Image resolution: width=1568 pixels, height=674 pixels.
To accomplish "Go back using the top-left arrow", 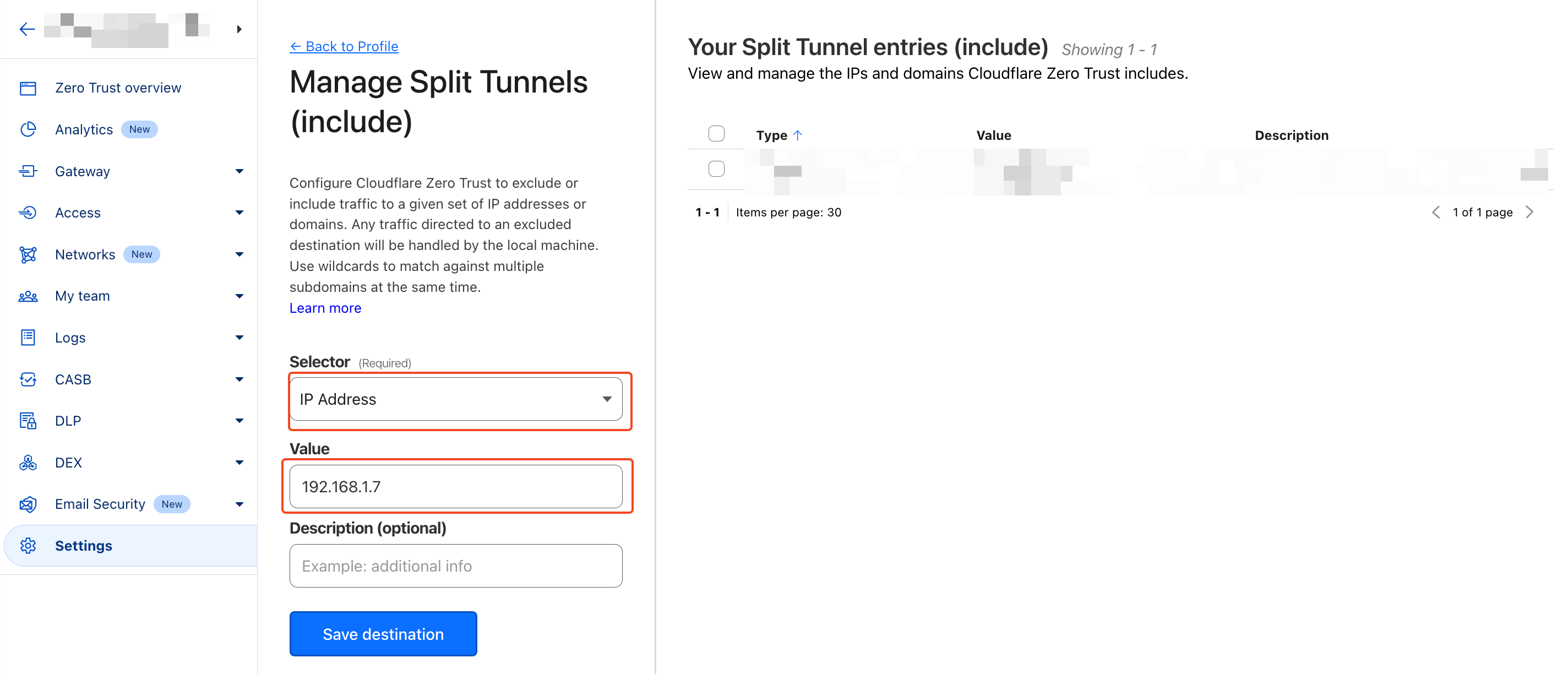I will point(27,29).
